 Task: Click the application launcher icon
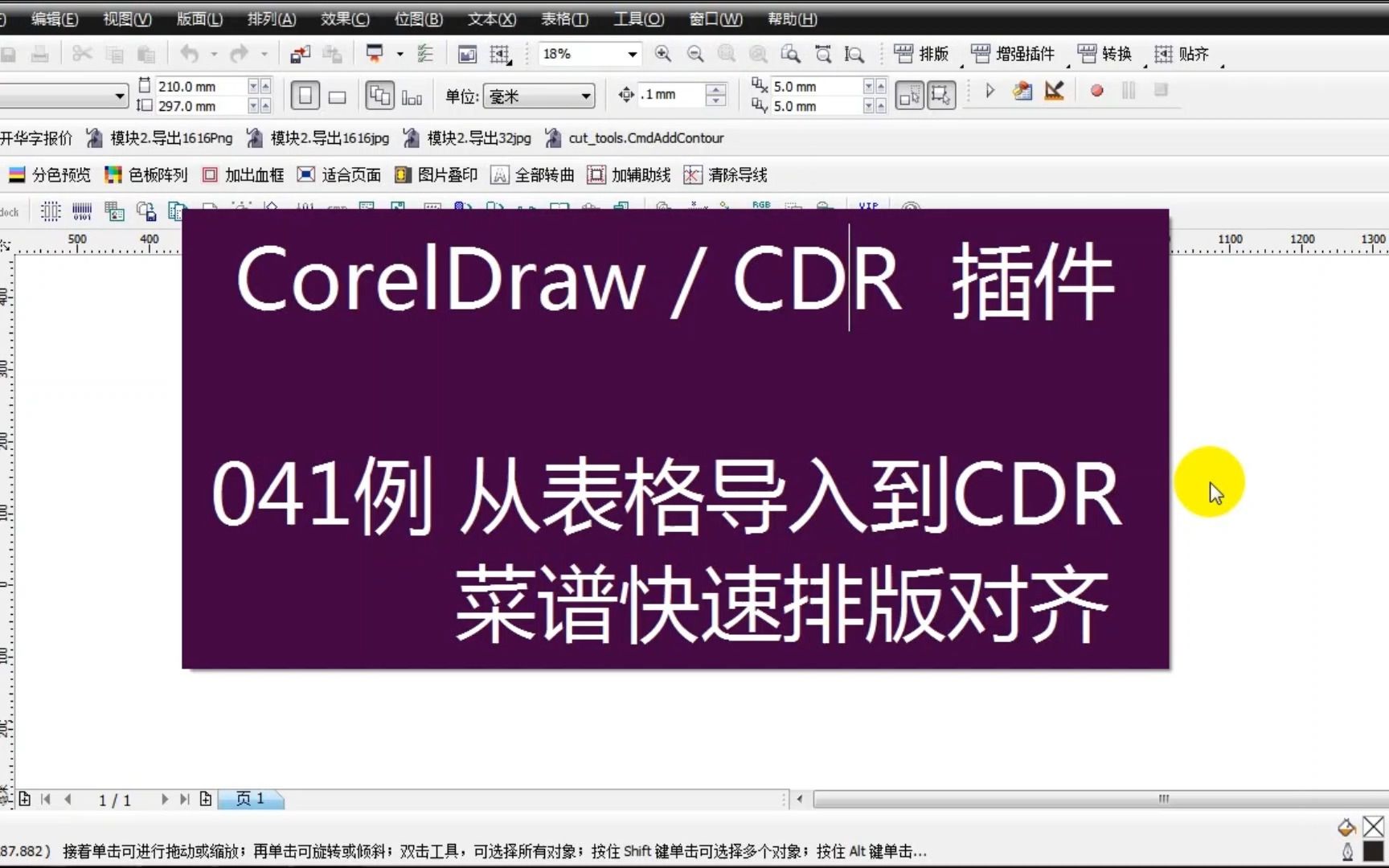(x=375, y=54)
